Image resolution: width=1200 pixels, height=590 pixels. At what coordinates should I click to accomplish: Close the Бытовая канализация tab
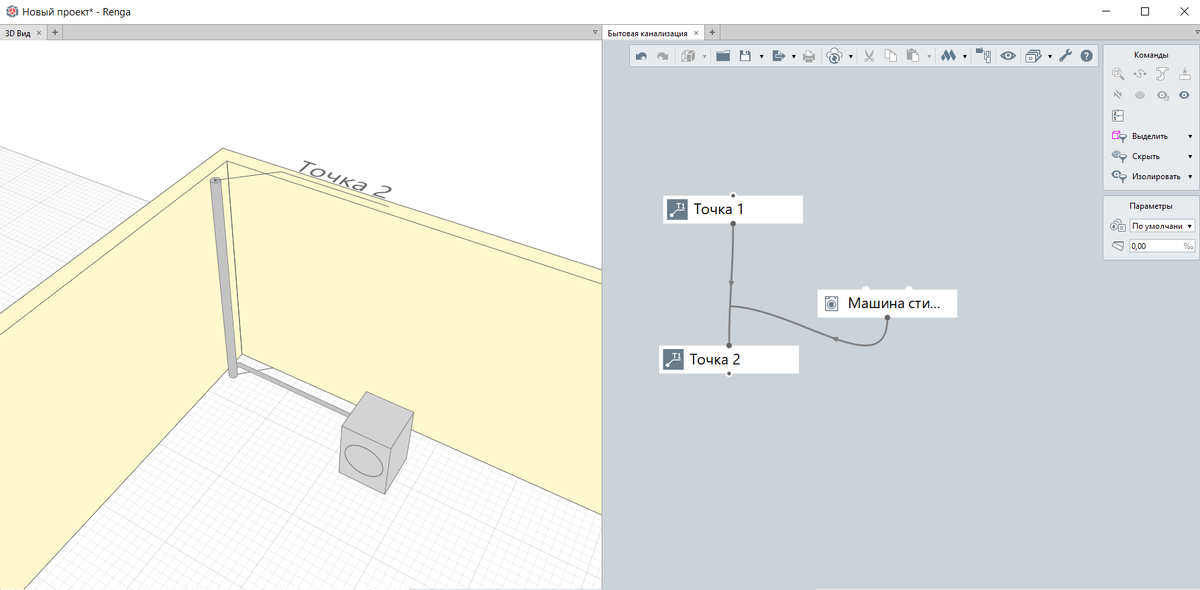[697, 33]
